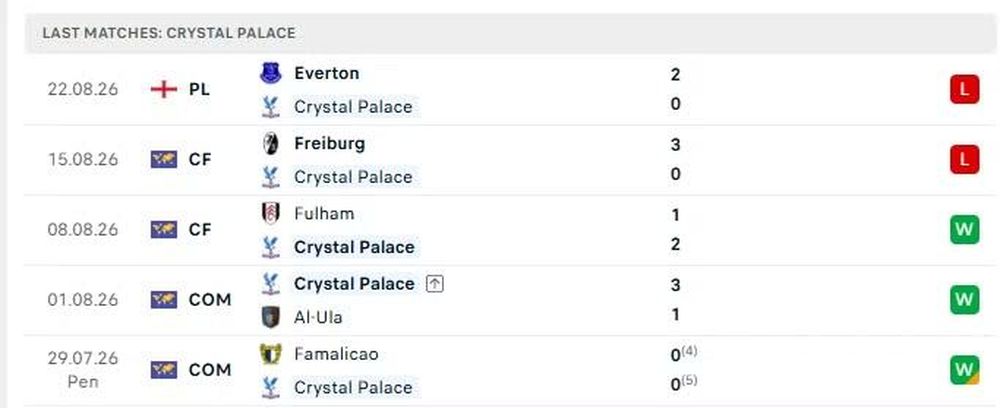Image resolution: width=1000 pixels, height=408 pixels.
Task: Click the red L badge for Freiburg match
Action: click(x=964, y=159)
